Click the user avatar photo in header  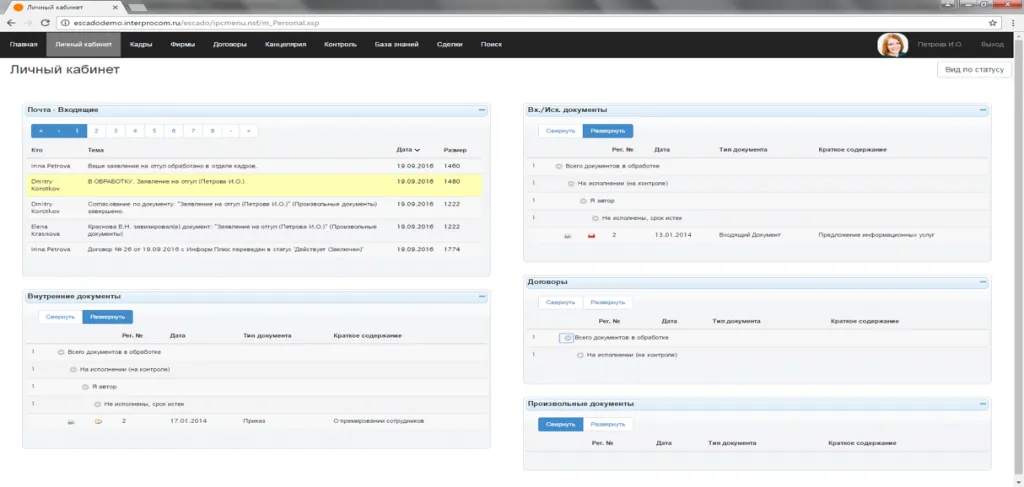[x=892, y=45]
